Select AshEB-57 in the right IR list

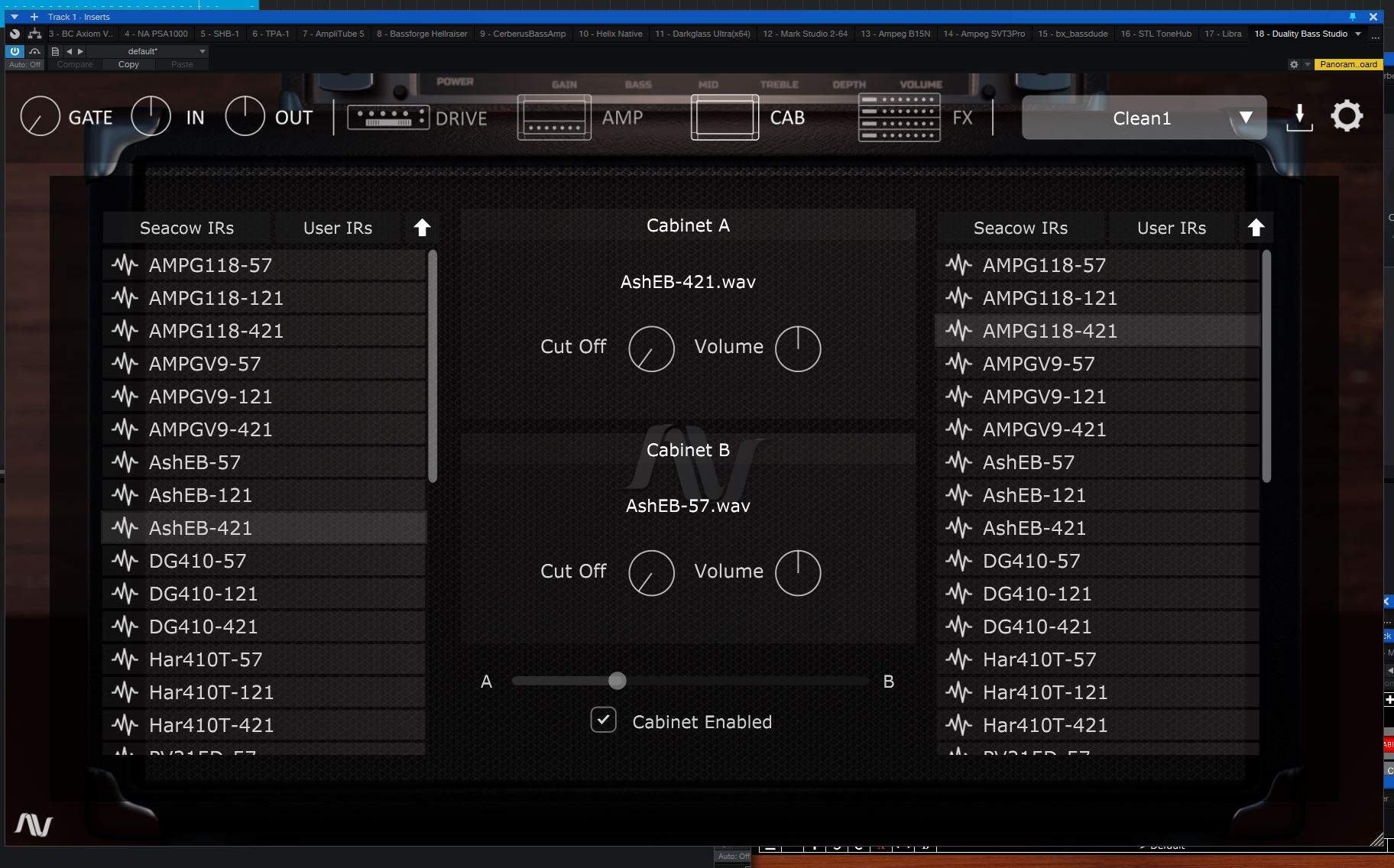(x=1097, y=462)
